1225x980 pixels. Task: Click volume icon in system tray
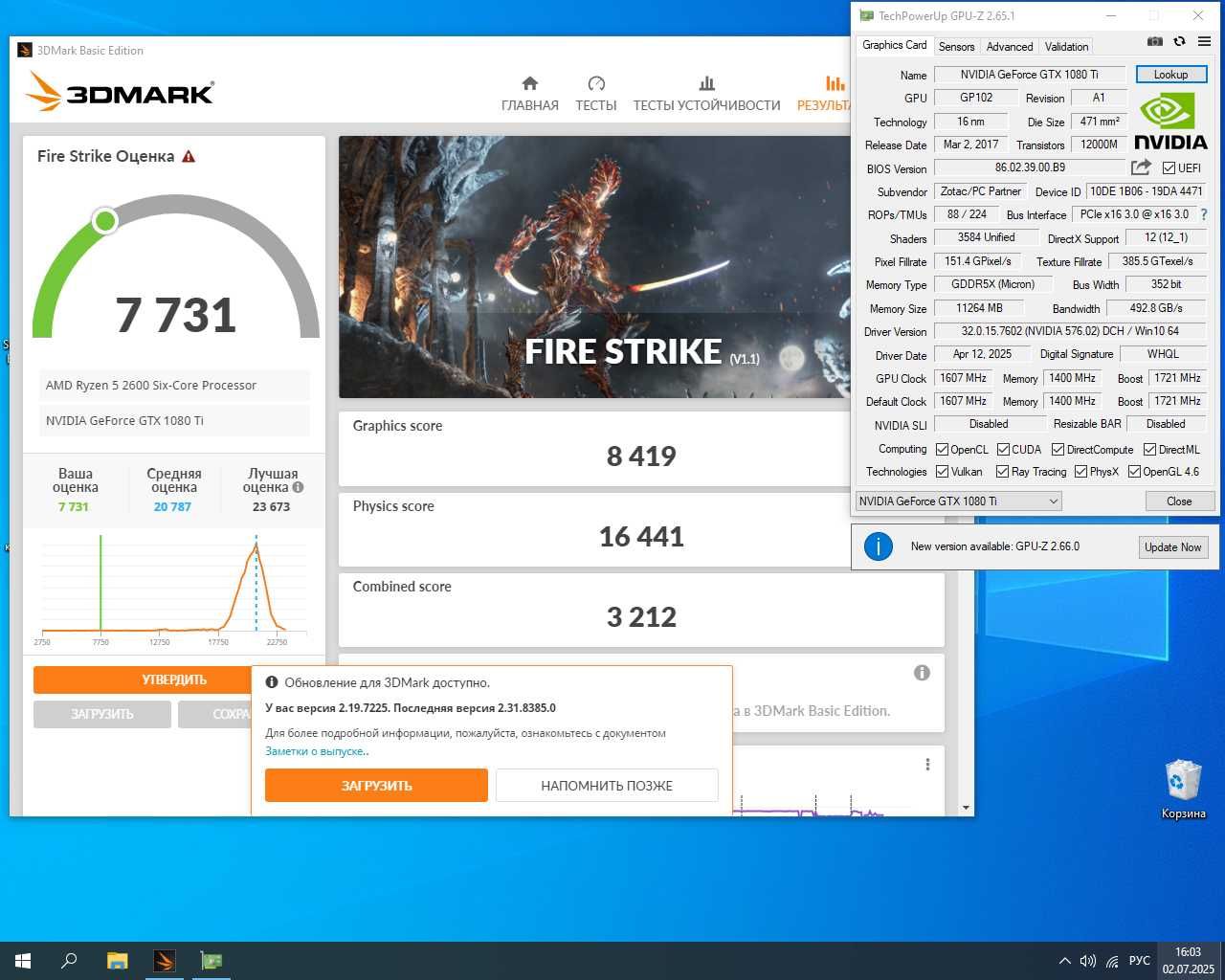(1088, 961)
